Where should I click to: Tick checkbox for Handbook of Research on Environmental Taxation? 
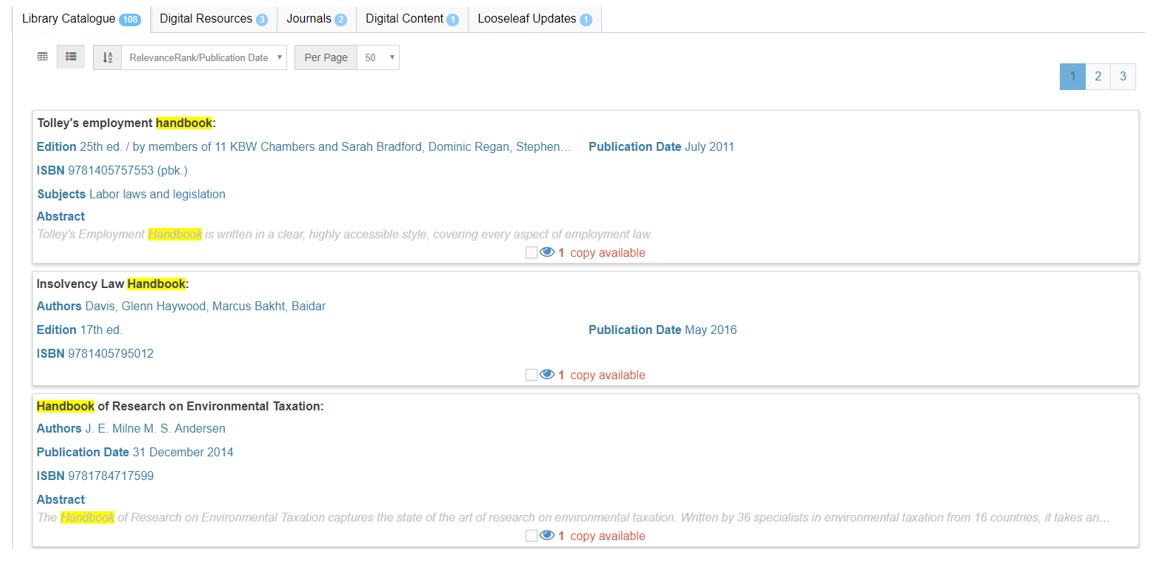tap(531, 536)
